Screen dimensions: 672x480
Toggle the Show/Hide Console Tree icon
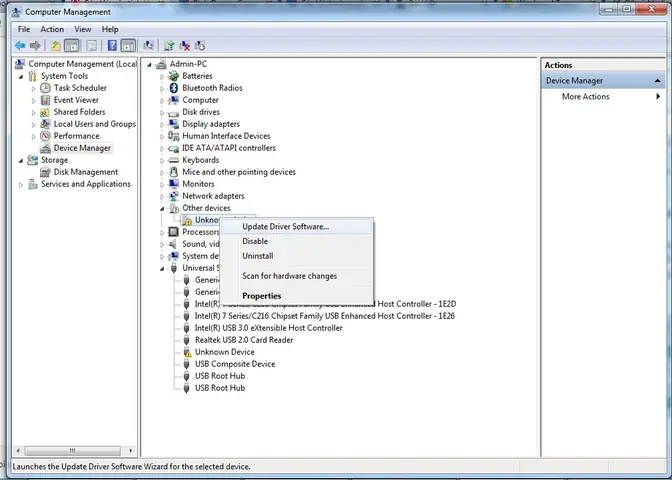[72, 45]
